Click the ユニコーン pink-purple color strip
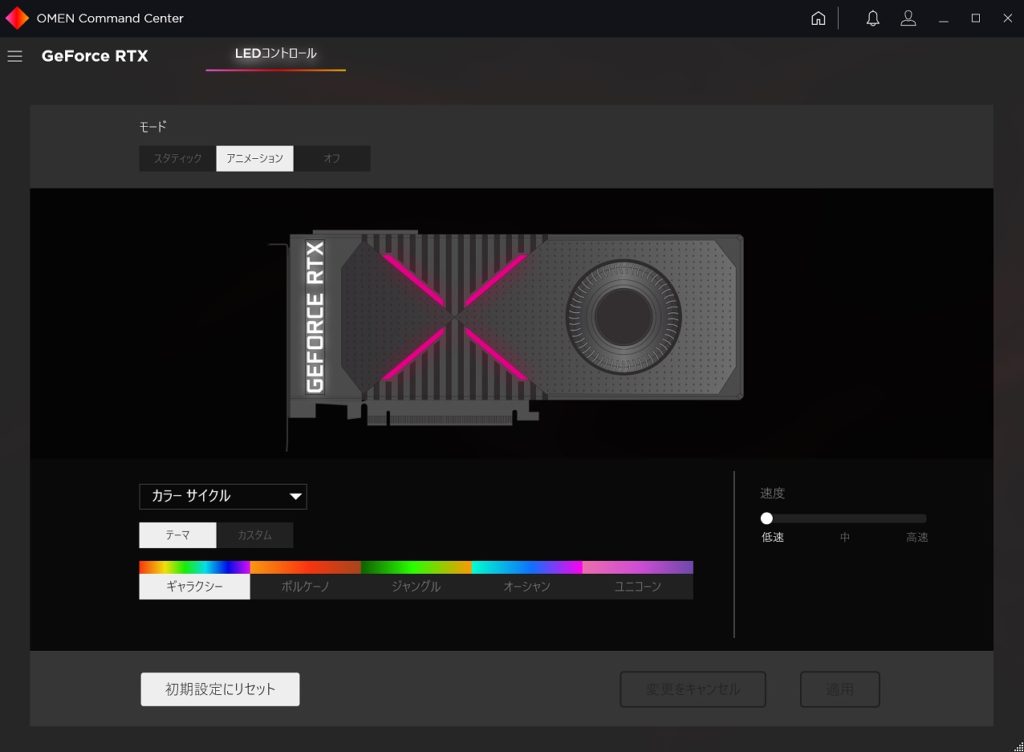This screenshot has height=752, width=1024. [637, 567]
